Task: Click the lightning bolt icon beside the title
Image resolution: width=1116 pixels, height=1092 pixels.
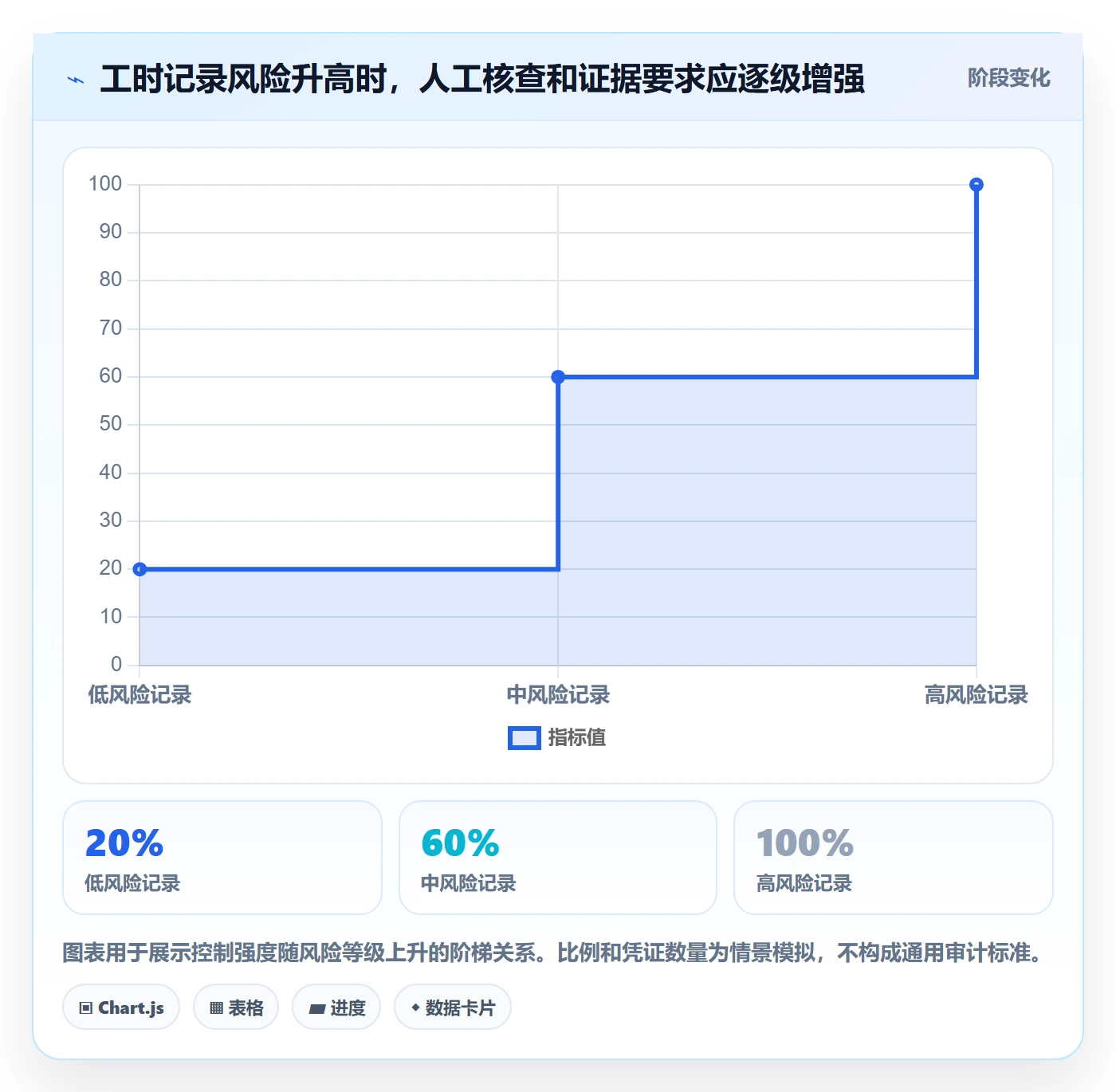Action: (76, 80)
